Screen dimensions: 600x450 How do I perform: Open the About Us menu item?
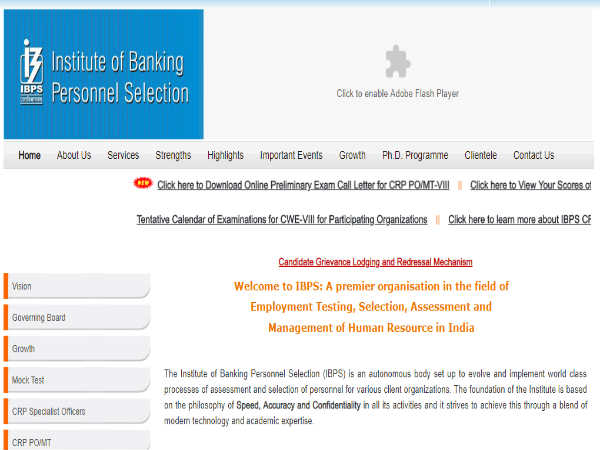[x=74, y=155]
